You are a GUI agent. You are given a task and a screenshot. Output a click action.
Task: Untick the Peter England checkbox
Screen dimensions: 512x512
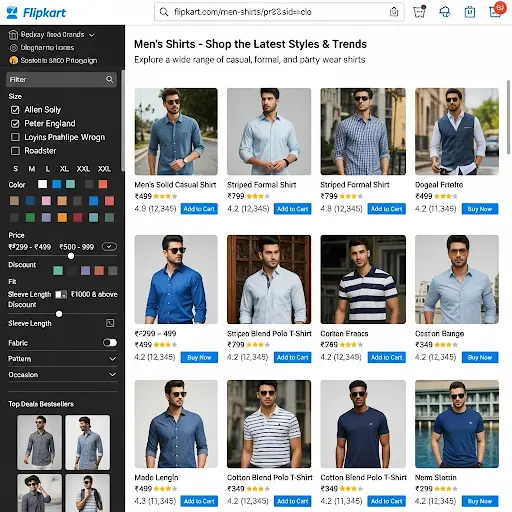pos(15,124)
